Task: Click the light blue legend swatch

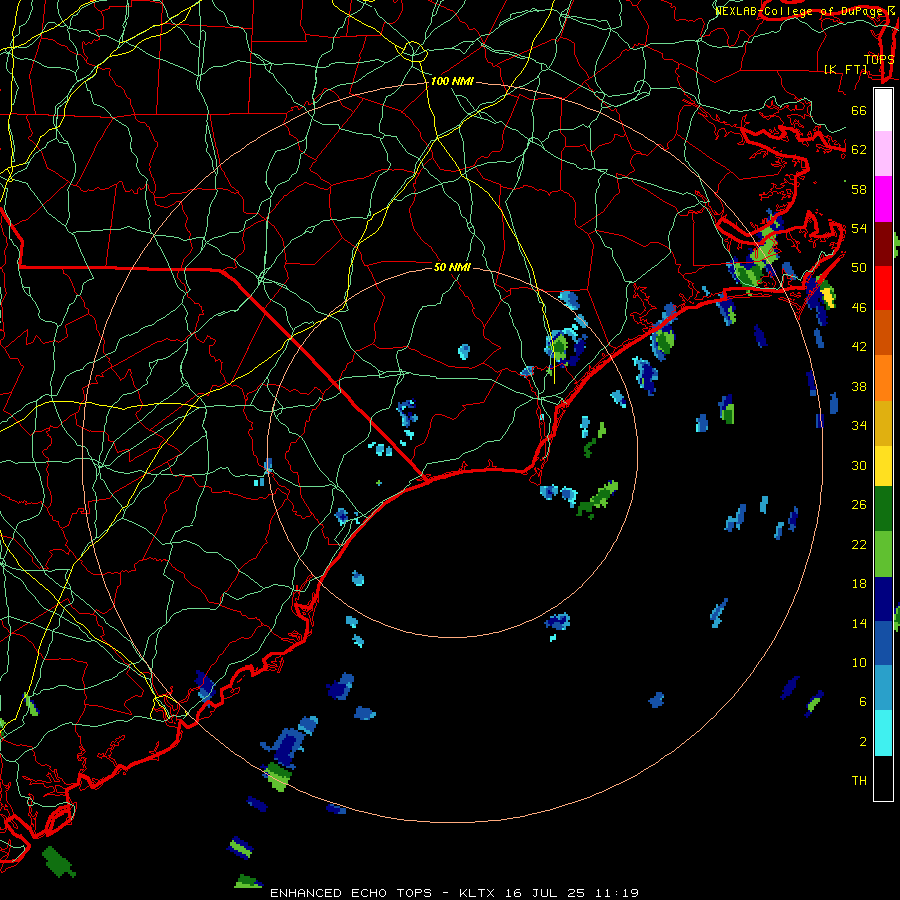Action: coord(883,688)
